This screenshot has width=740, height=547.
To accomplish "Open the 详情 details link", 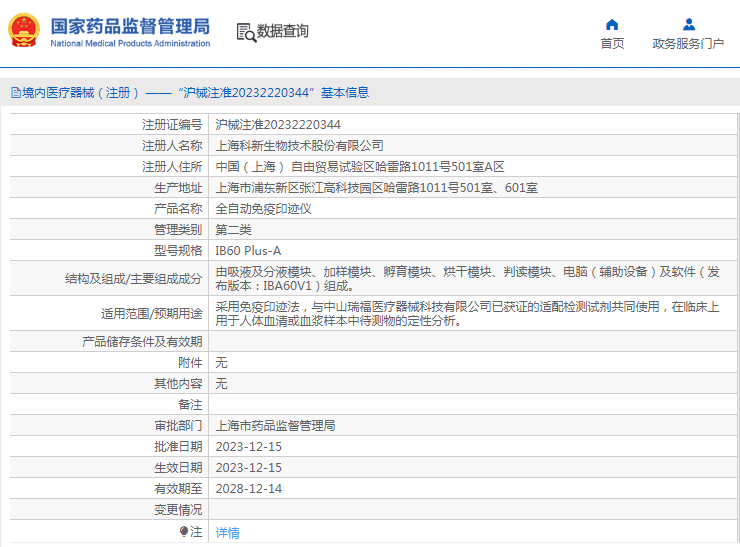I will 227,532.
